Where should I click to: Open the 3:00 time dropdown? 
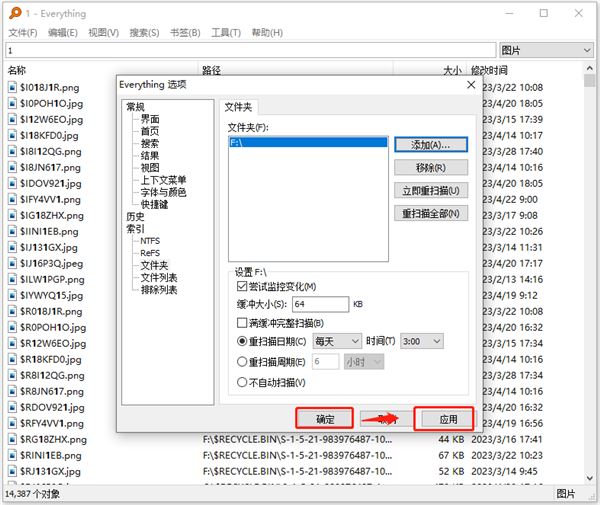click(422, 341)
